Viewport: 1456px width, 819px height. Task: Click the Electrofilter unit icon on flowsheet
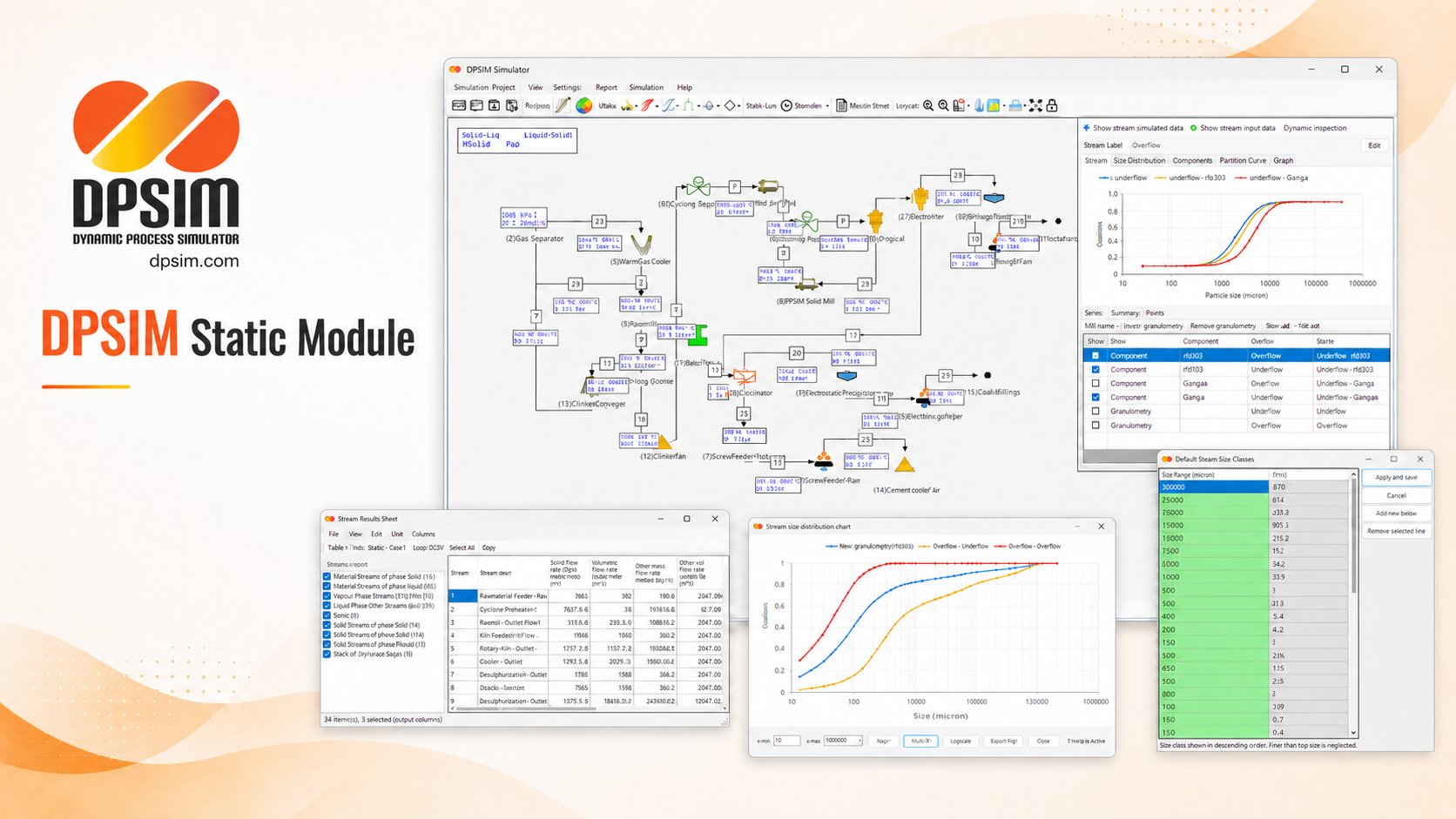pyautogui.click(x=920, y=198)
